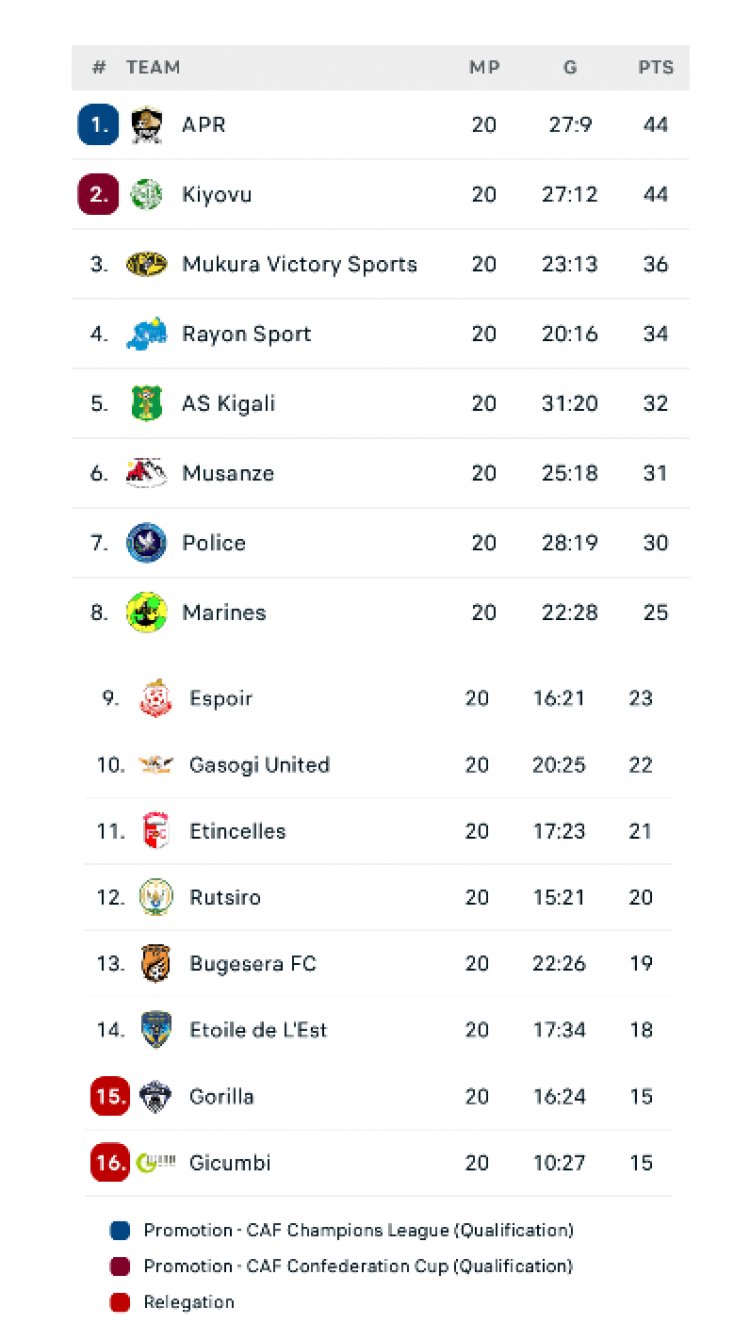
Task: Click the Espoir team name
Action: click(221, 698)
